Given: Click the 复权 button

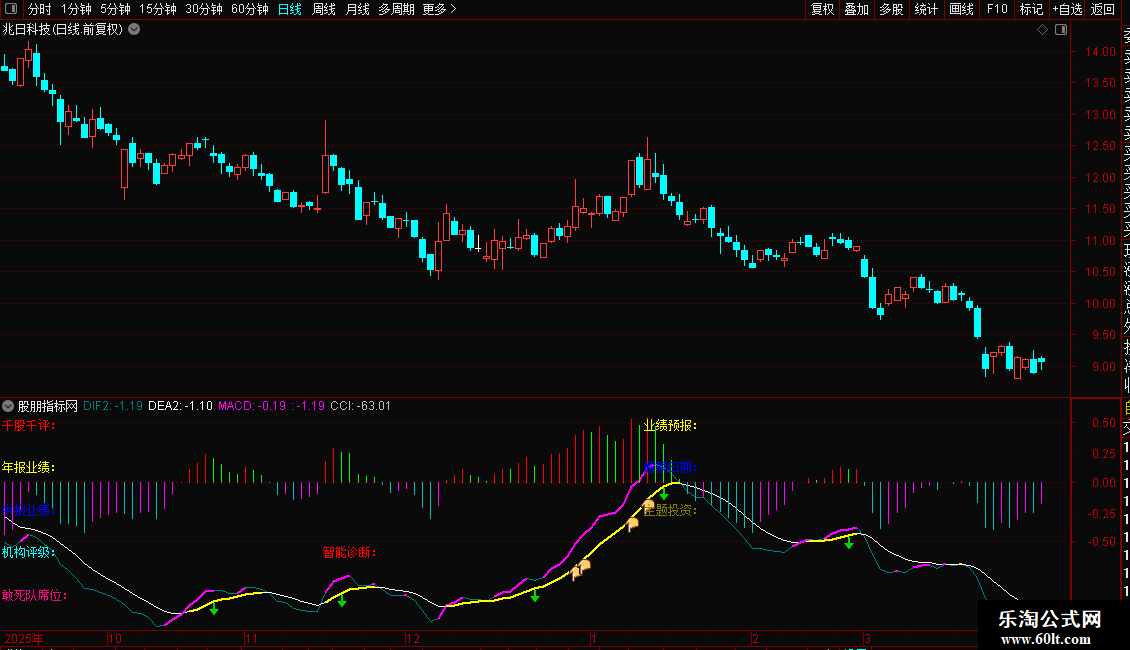Looking at the screenshot, I should 822,9.
